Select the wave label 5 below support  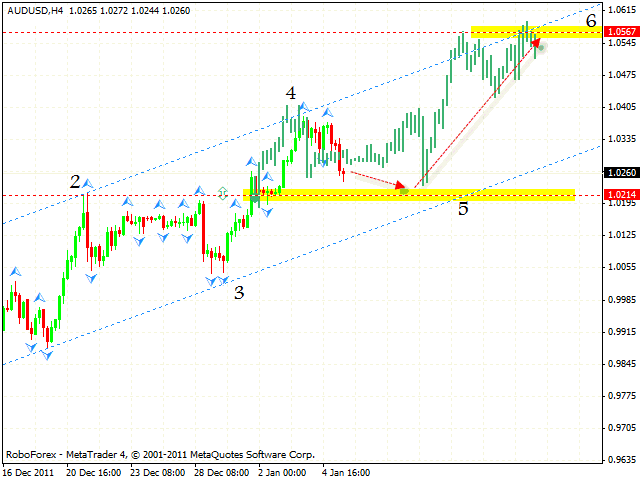pos(463,209)
